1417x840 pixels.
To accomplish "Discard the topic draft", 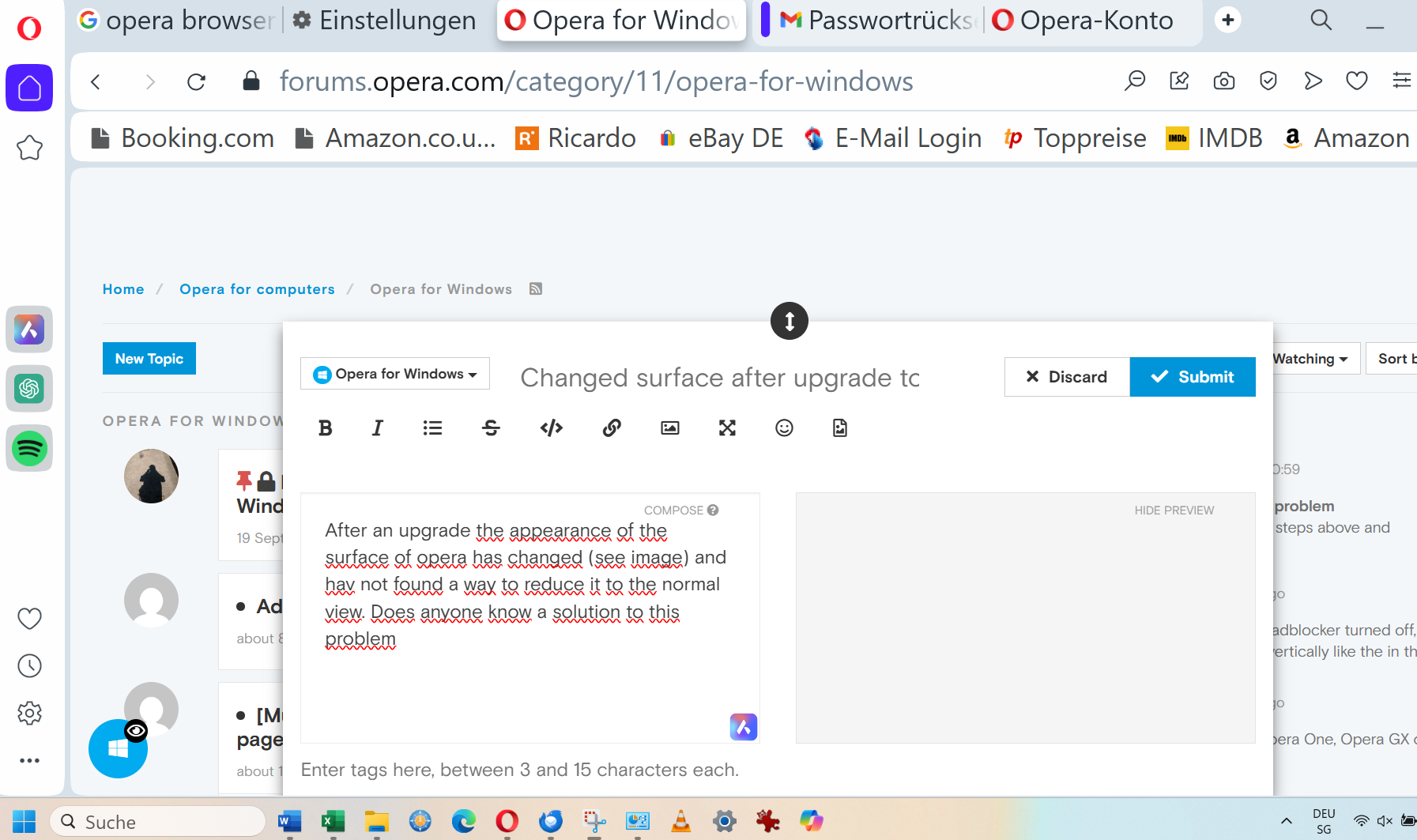I will coord(1067,377).
